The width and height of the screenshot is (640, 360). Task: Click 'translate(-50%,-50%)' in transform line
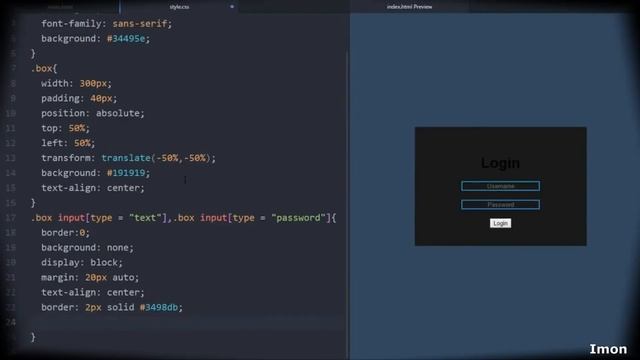pos(156,158)
